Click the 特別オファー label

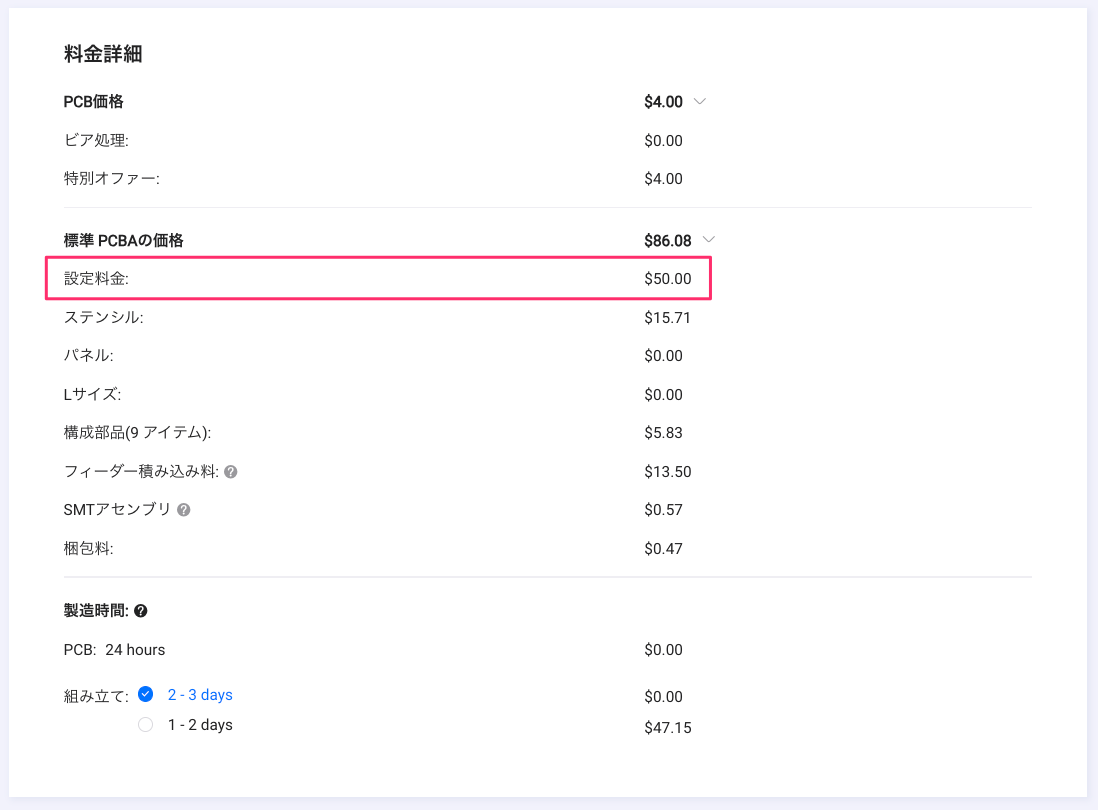tap(111, 179)
